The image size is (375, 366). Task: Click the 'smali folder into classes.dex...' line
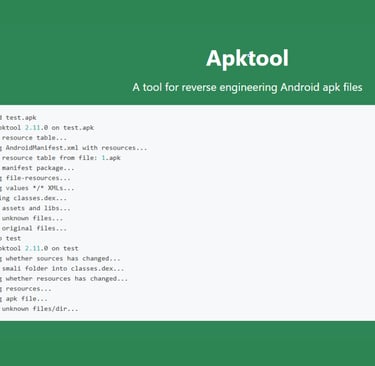pyautogui.click(x=62, y=268)
